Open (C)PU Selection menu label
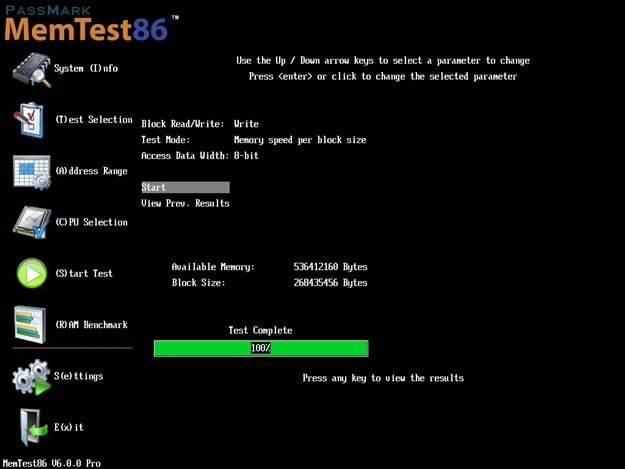 (91, 222)
